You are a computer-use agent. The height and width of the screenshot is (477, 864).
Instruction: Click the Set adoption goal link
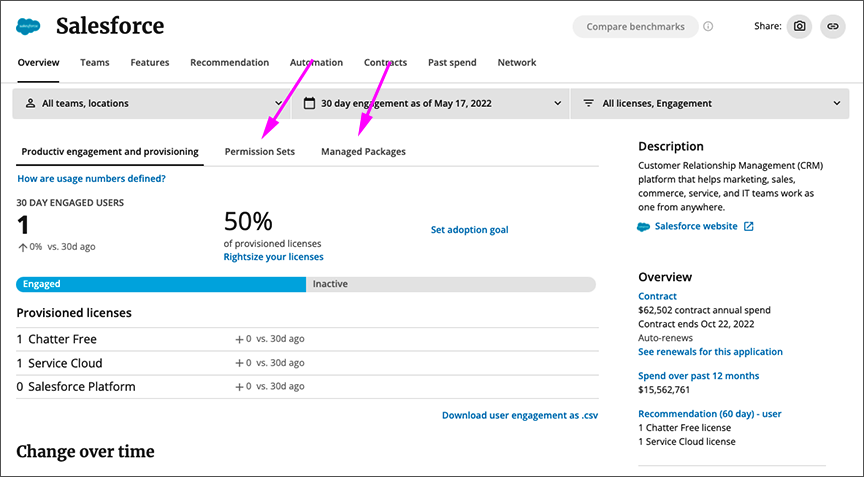(x=469, y=230)
